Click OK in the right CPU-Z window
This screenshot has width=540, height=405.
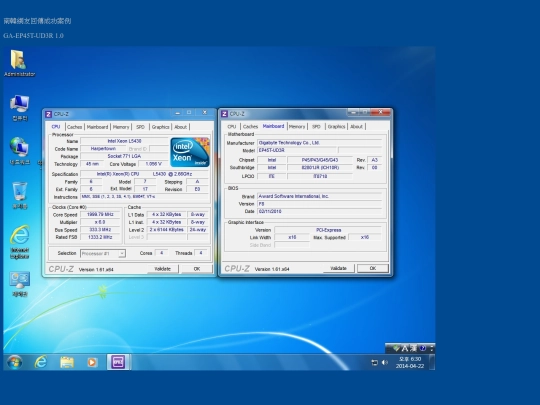(x=373, y=268)
